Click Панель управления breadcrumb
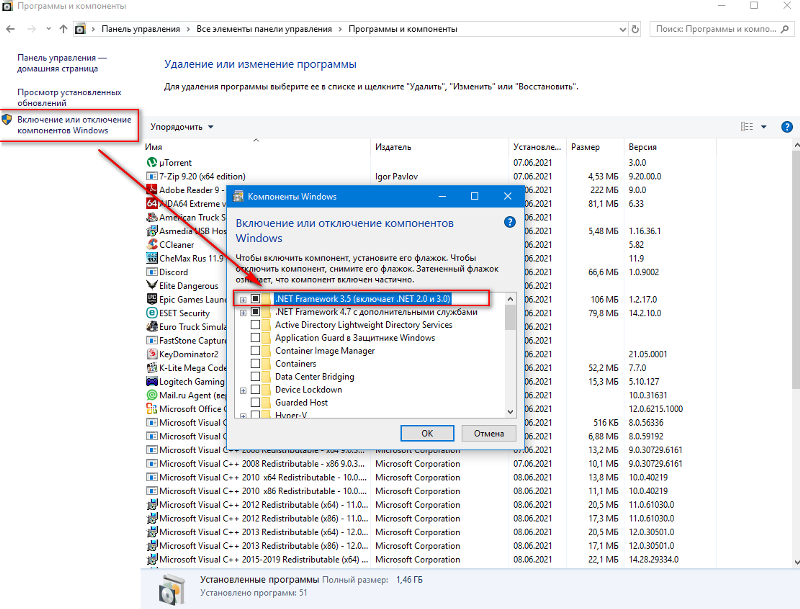The image size is (800, 609). [140, 29]
